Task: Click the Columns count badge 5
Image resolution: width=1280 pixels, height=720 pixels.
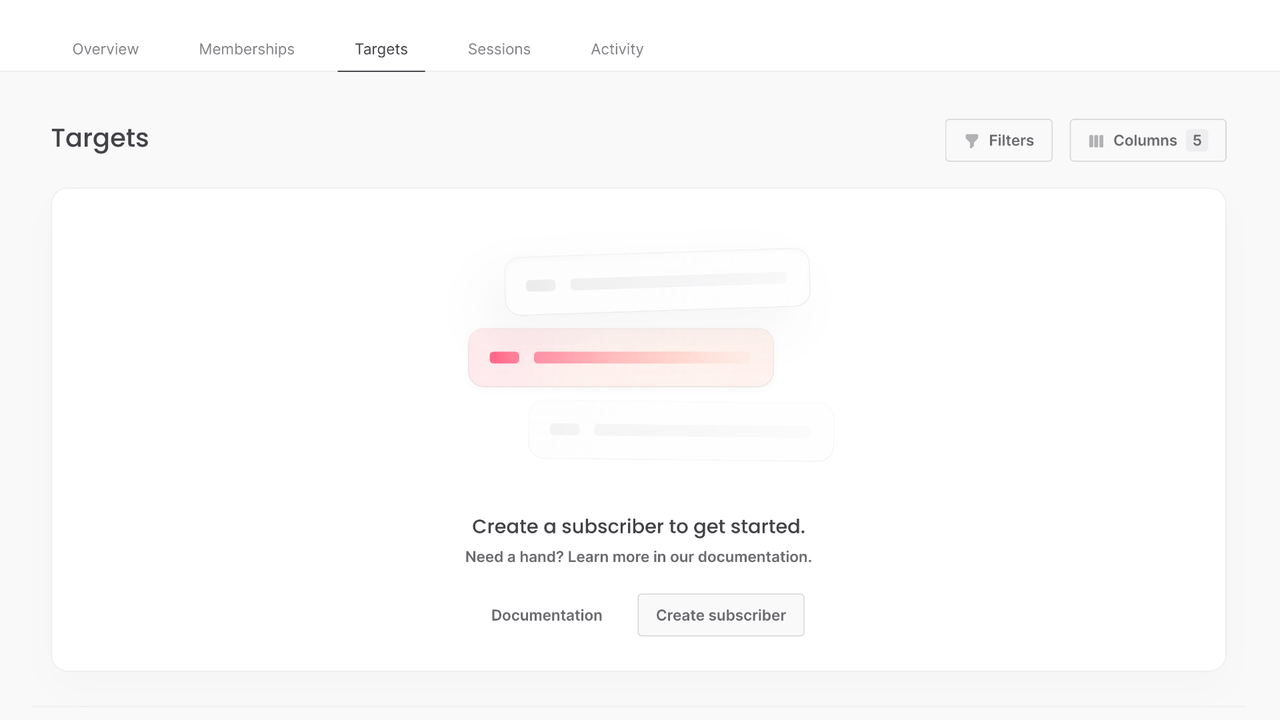Action: [x=1197, y=141]
